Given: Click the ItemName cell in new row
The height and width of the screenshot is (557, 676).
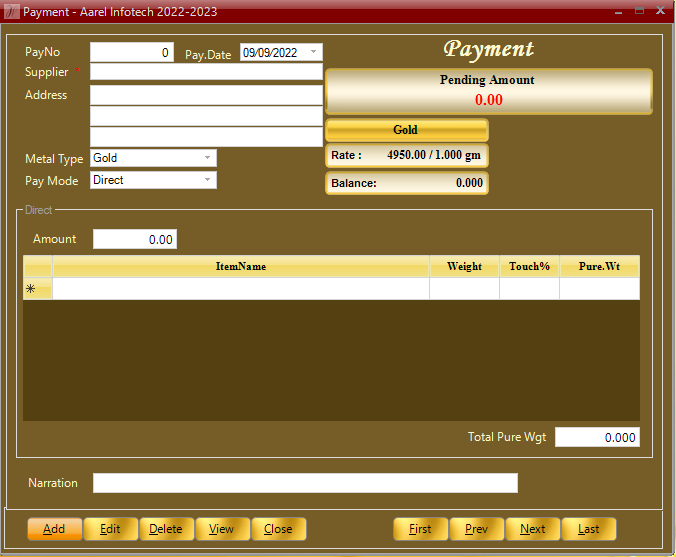Looking at the screenshot, I should pos(240,289).
